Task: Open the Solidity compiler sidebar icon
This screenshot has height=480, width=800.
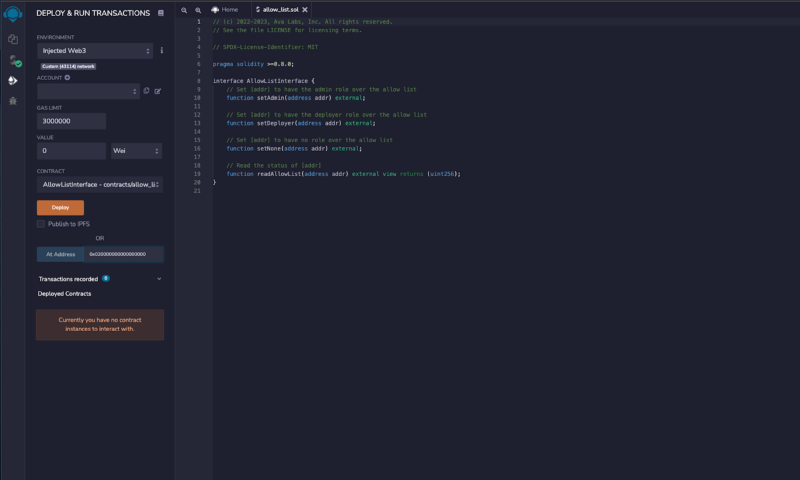Action: coord(14,60)
